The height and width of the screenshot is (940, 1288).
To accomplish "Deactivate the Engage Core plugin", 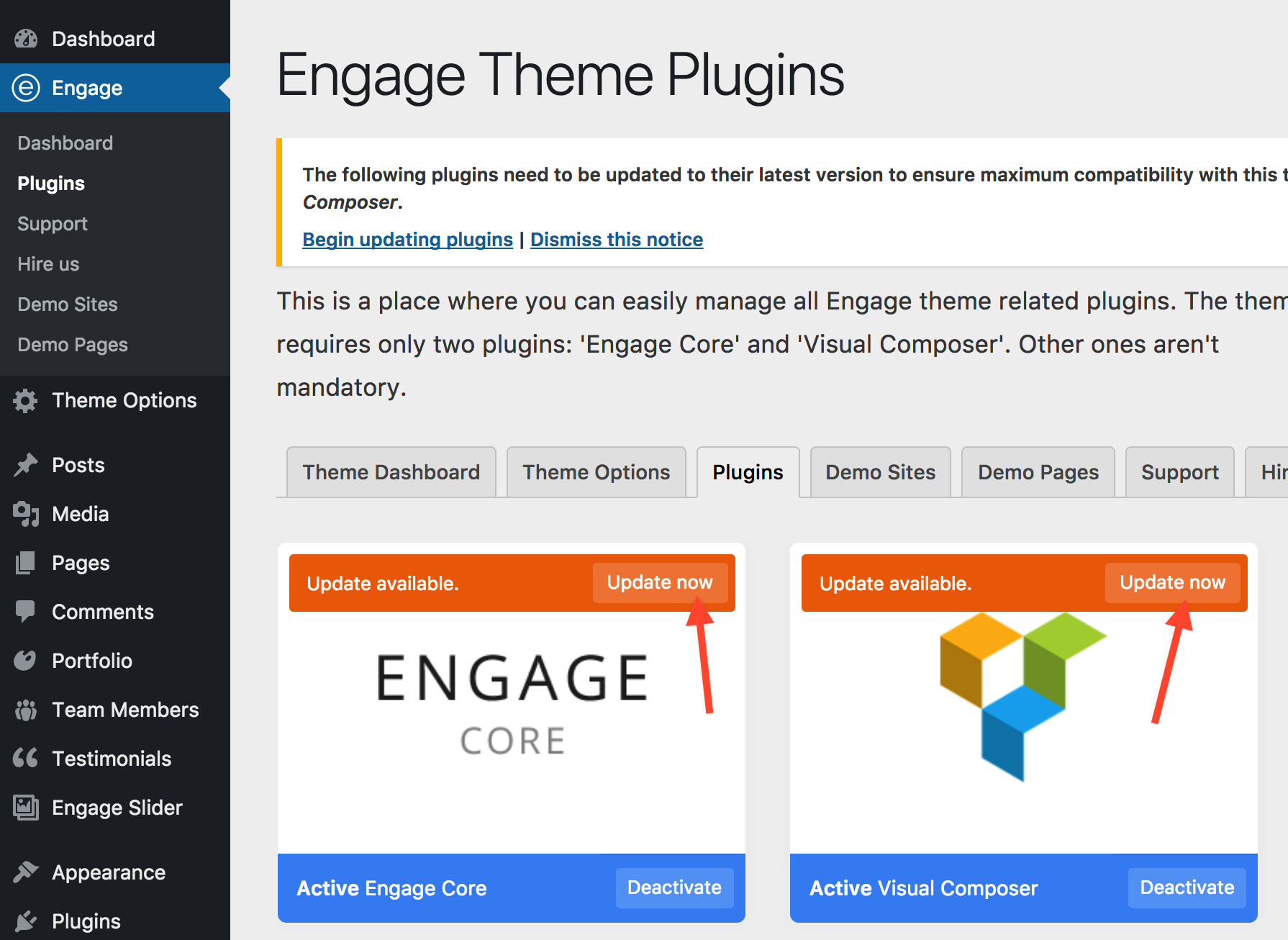I will [x=674, y=887].
